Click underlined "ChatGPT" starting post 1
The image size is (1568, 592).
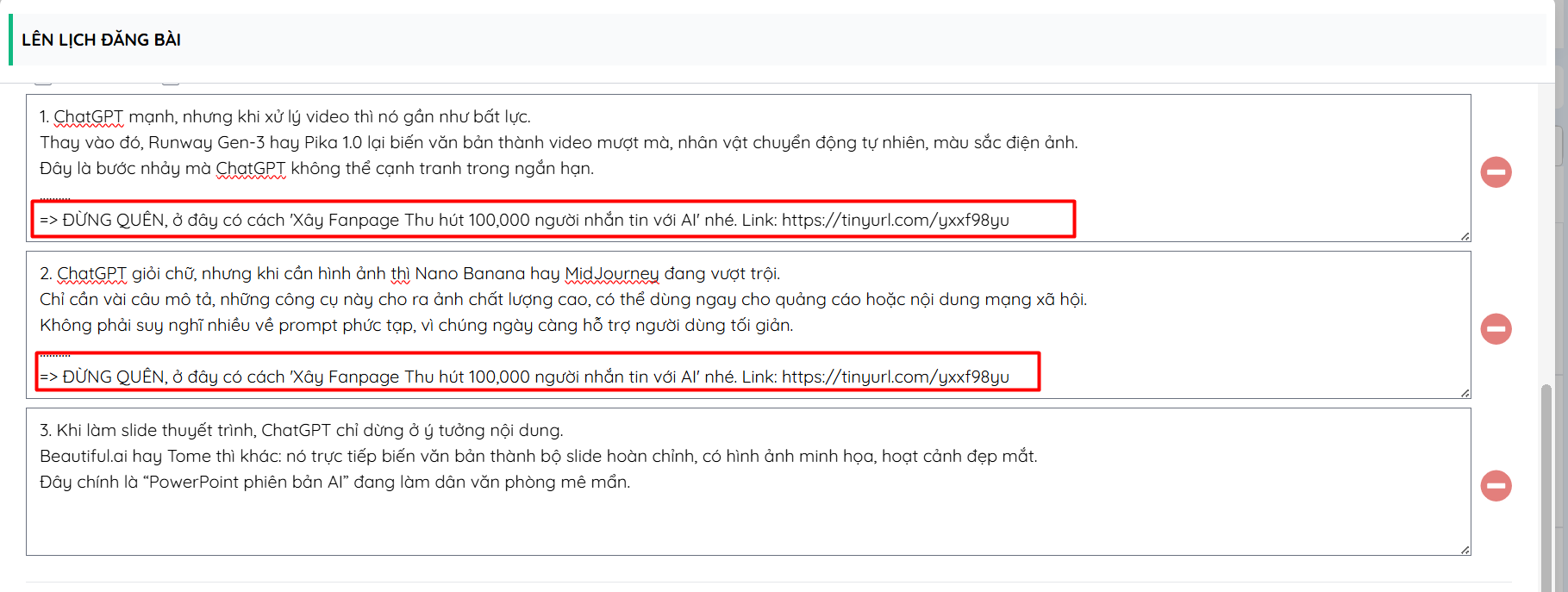click(88, 117)
